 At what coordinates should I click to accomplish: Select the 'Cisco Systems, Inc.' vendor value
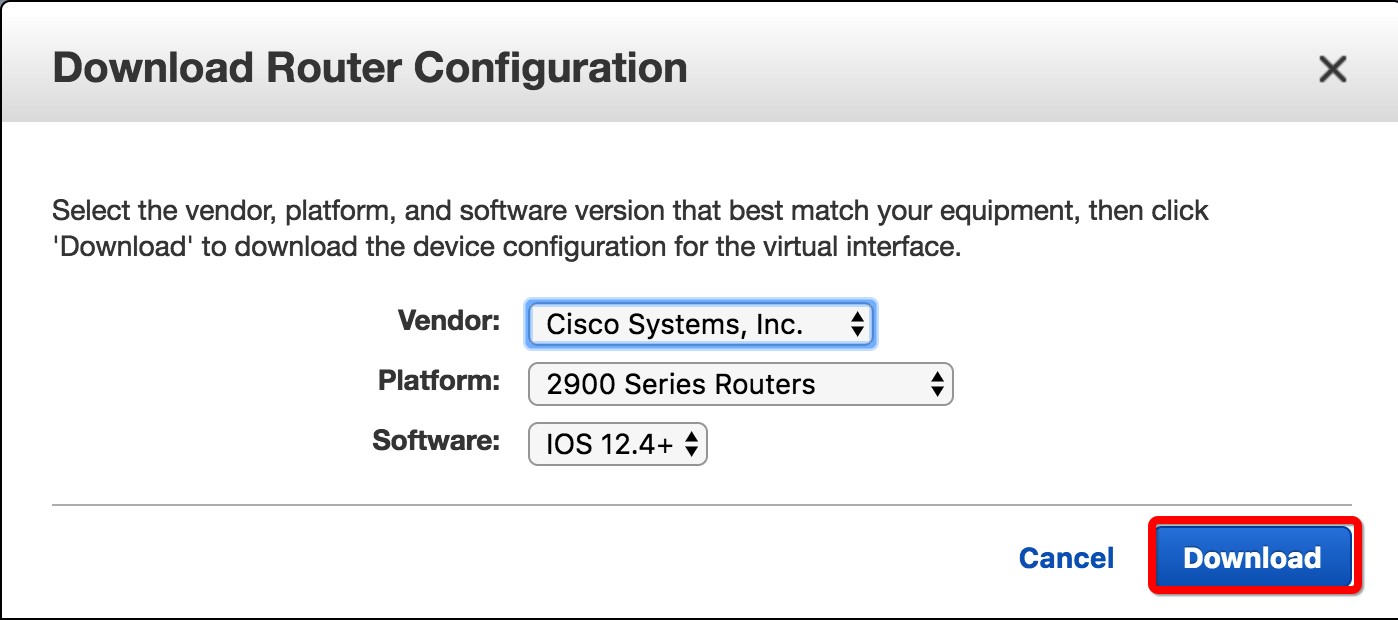point(675,324)
